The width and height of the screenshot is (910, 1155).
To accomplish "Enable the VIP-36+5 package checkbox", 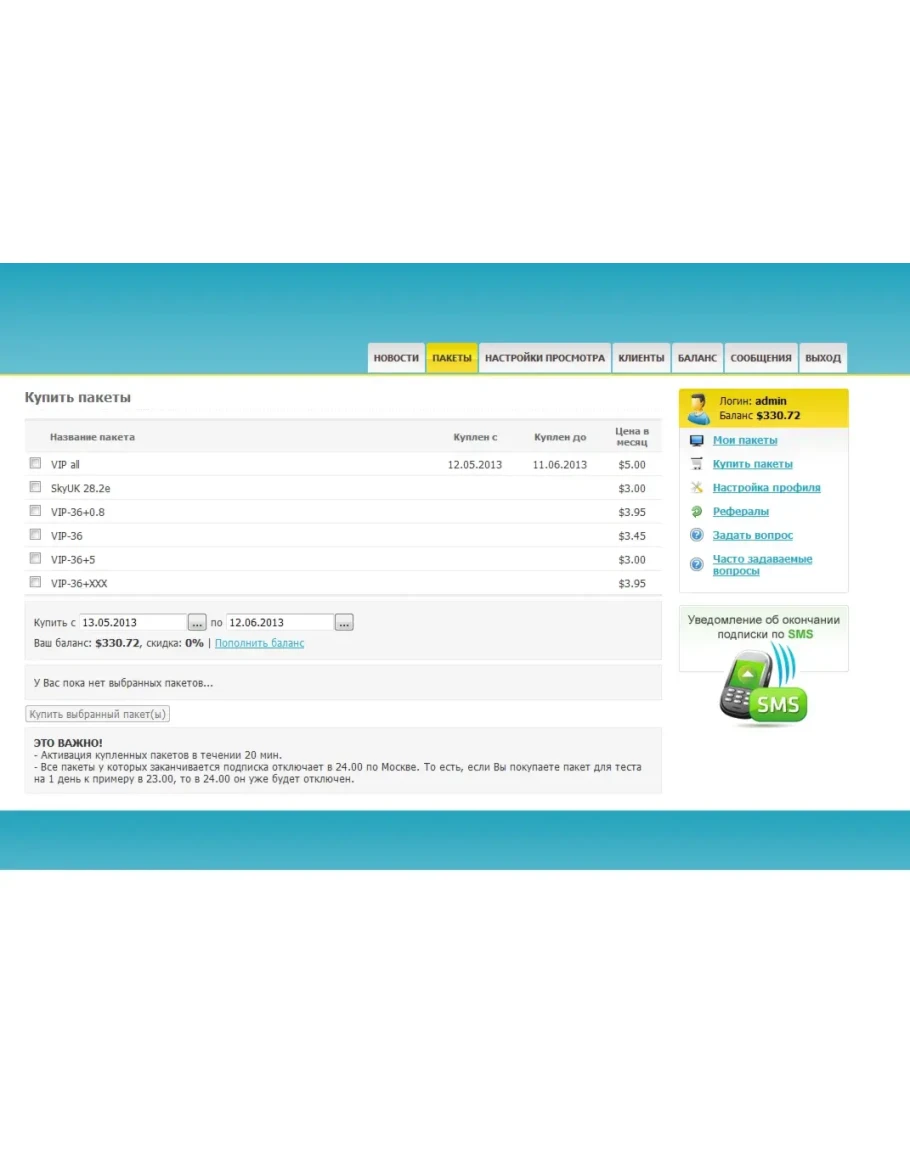I will coord(35,558).
